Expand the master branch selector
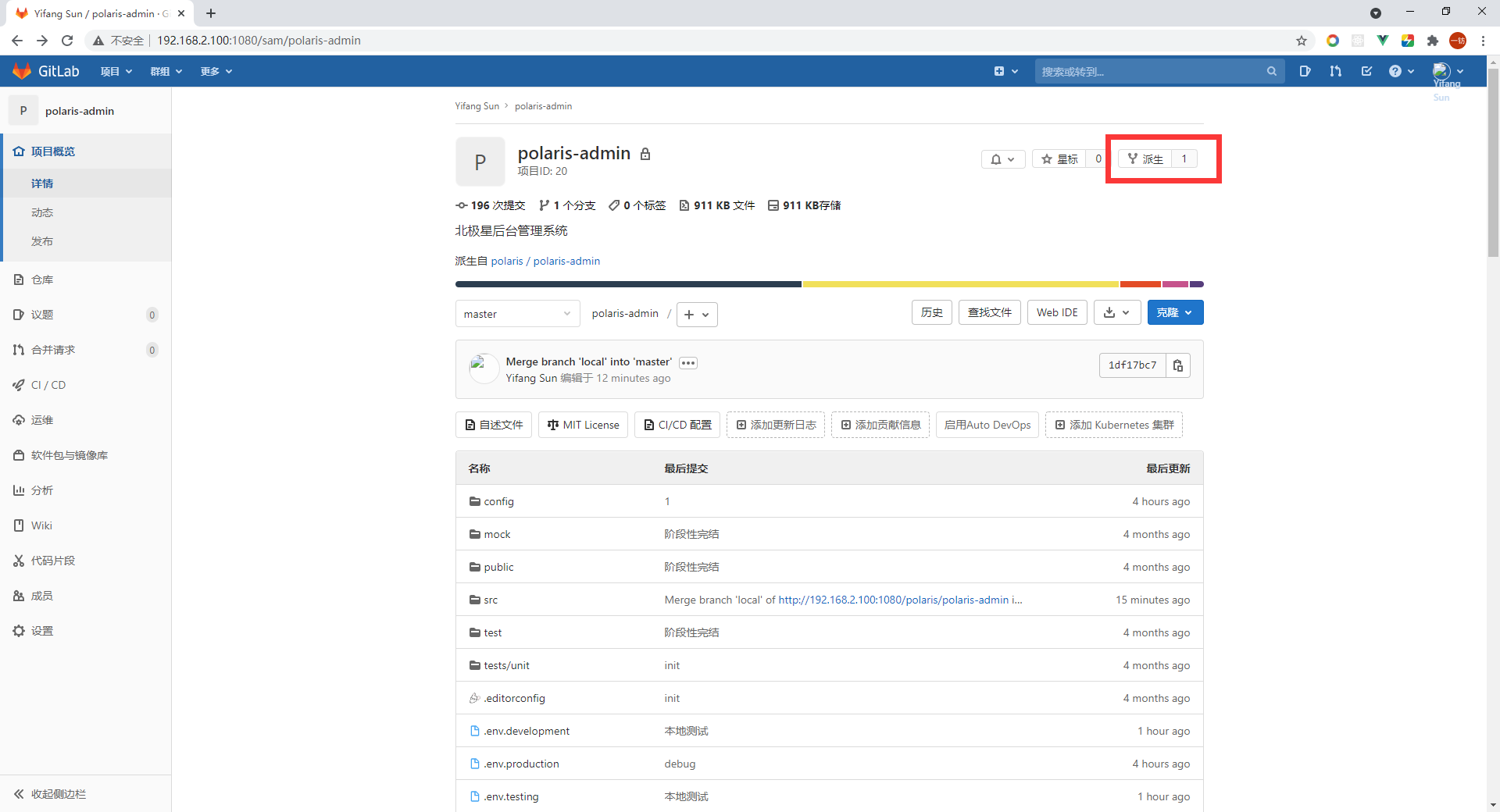This screenshot has height=812, width=1500. click(517, 314)
